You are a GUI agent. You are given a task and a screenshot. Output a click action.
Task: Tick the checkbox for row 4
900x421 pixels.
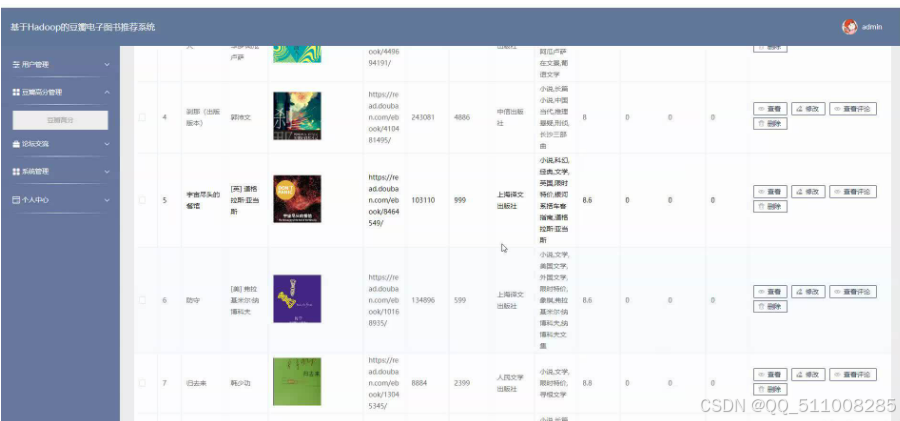coord(142,117)
